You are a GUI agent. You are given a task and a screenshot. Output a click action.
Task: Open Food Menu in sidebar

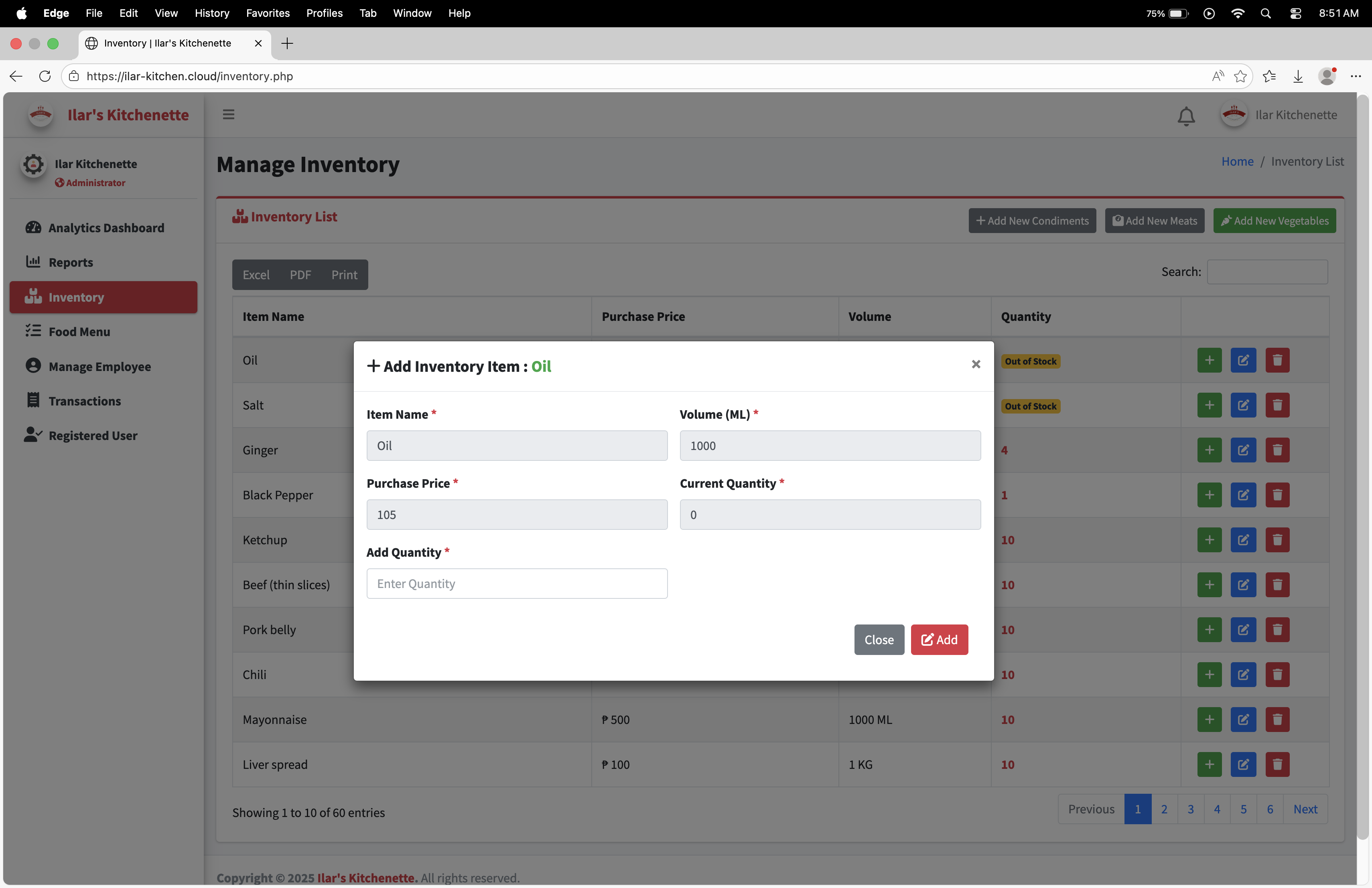tap(79, 331)
